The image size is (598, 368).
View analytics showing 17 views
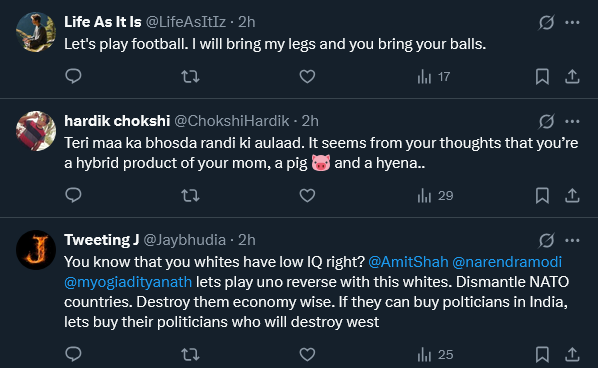(434, 77)
